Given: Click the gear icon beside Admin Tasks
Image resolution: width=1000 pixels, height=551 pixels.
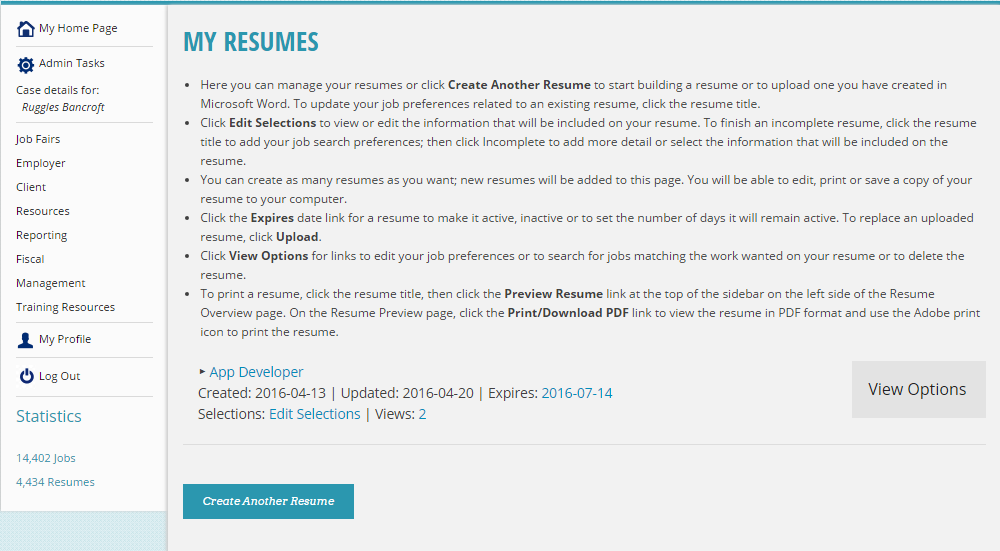Looking at the screenshot, I should tap(26, 64).
